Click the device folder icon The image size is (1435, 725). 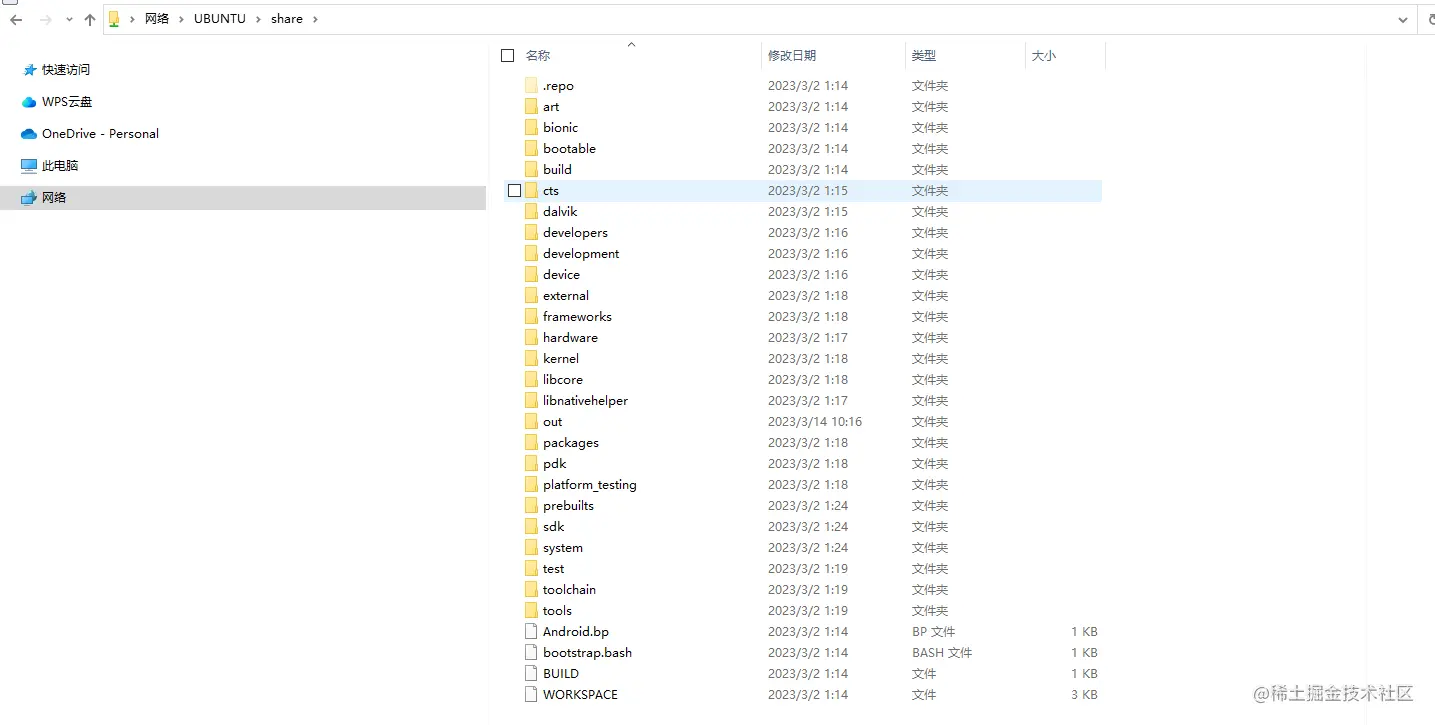[x=531, y=274]
